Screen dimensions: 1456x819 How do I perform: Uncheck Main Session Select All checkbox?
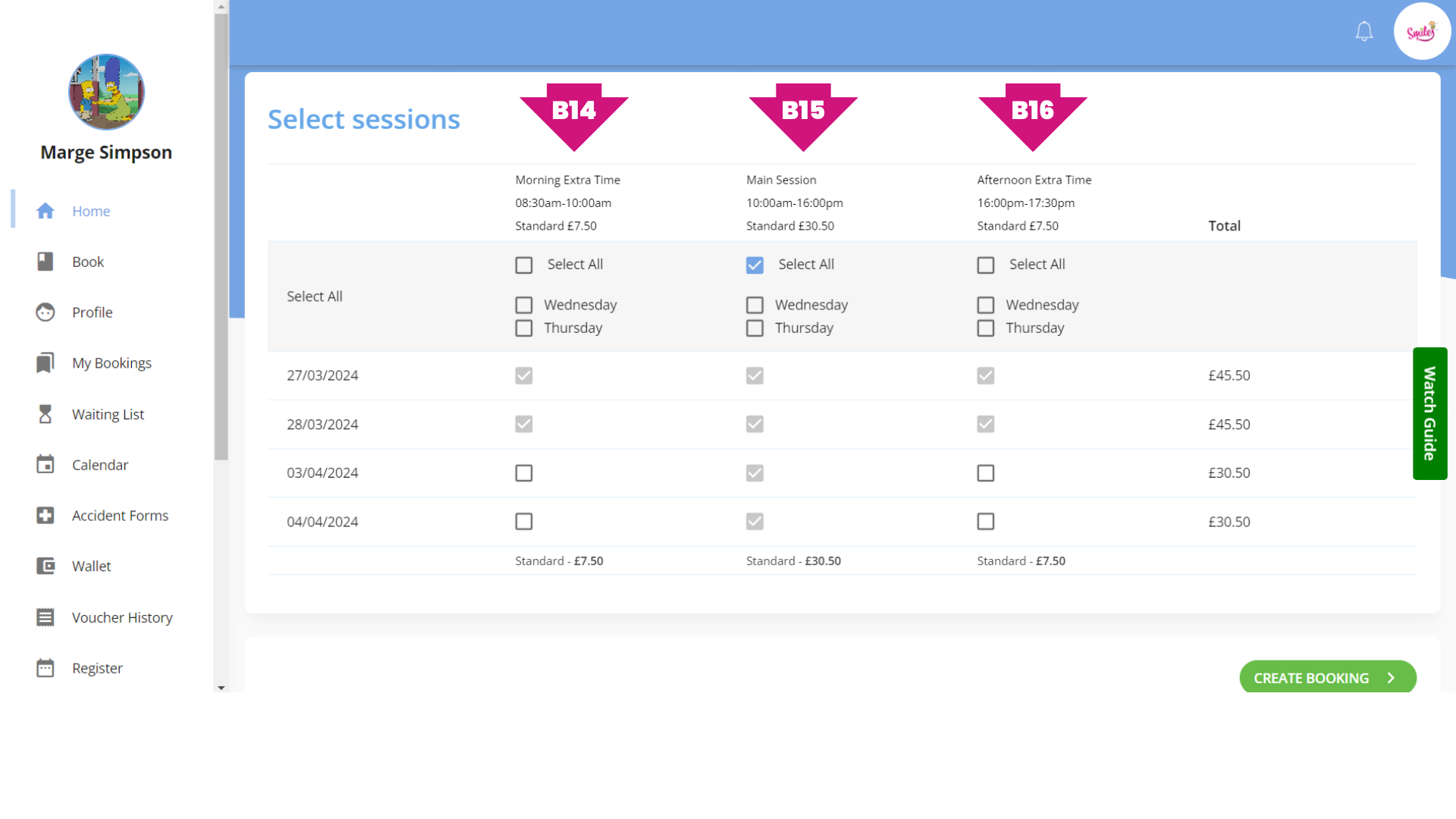[x=755, y=265]
